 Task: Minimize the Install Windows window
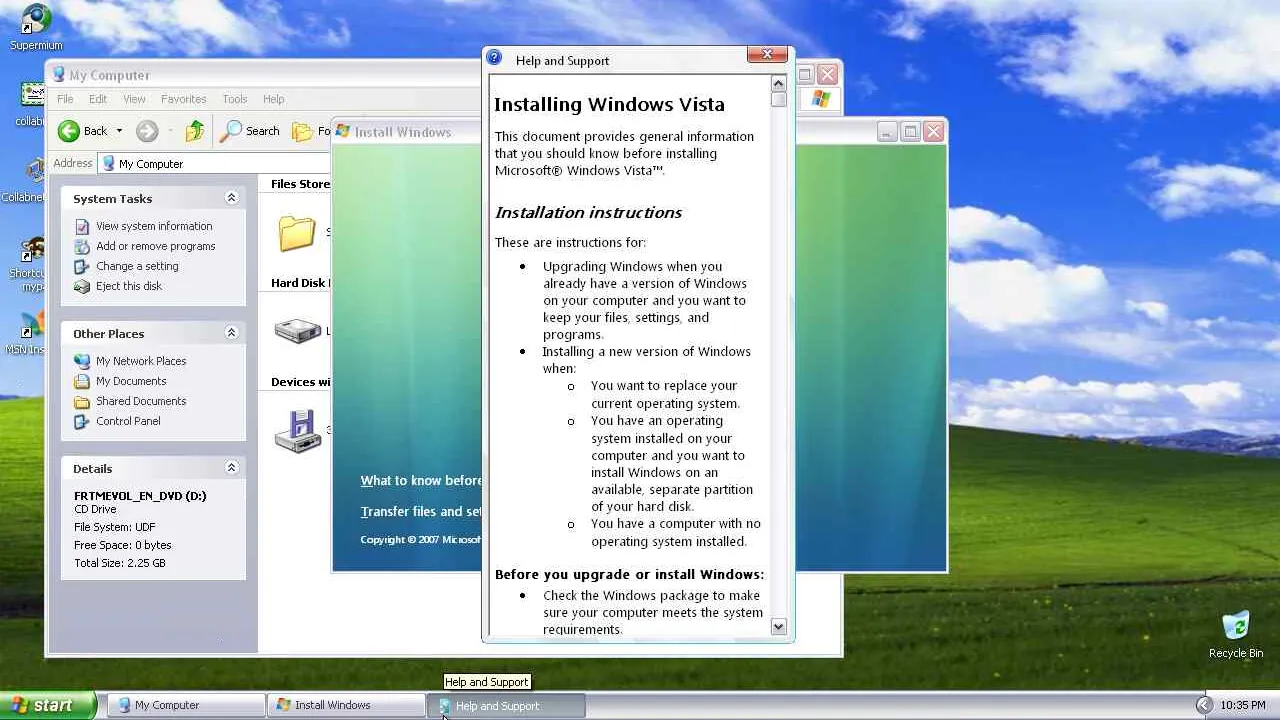(x=887, y=131)
